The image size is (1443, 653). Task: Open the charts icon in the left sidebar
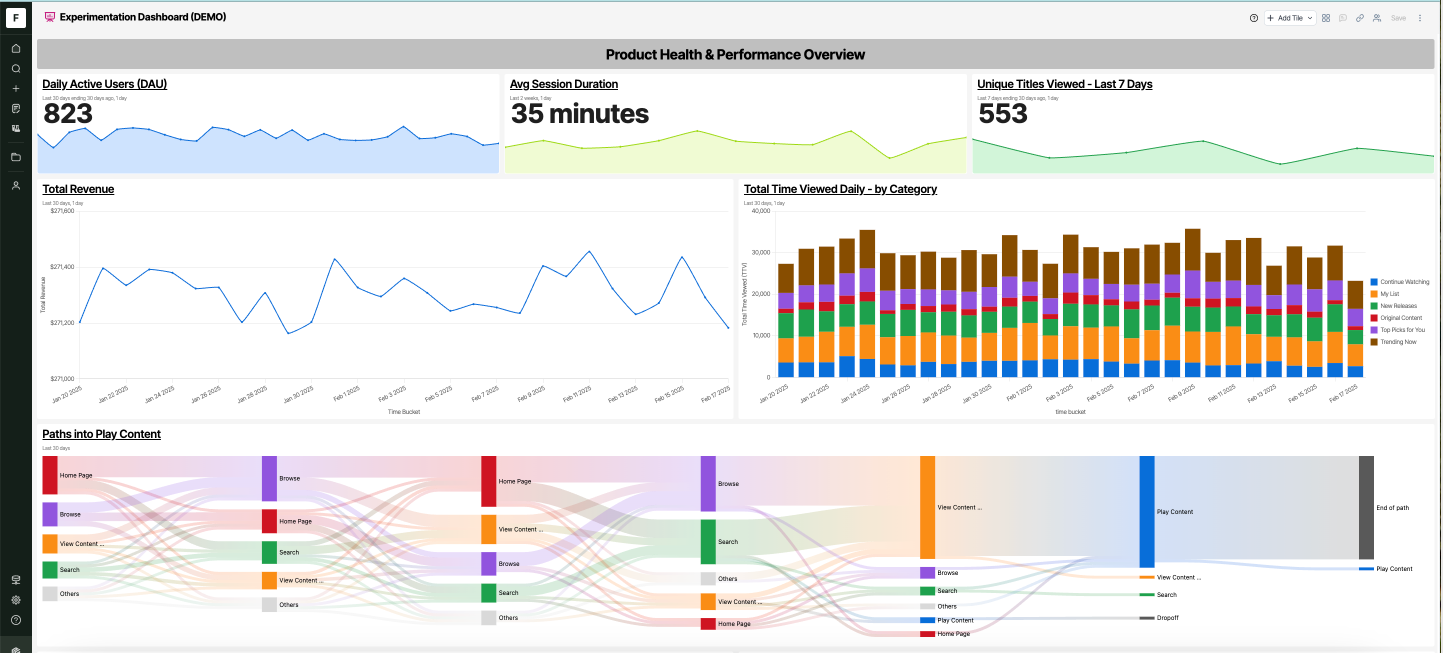(x=15, y=128)
